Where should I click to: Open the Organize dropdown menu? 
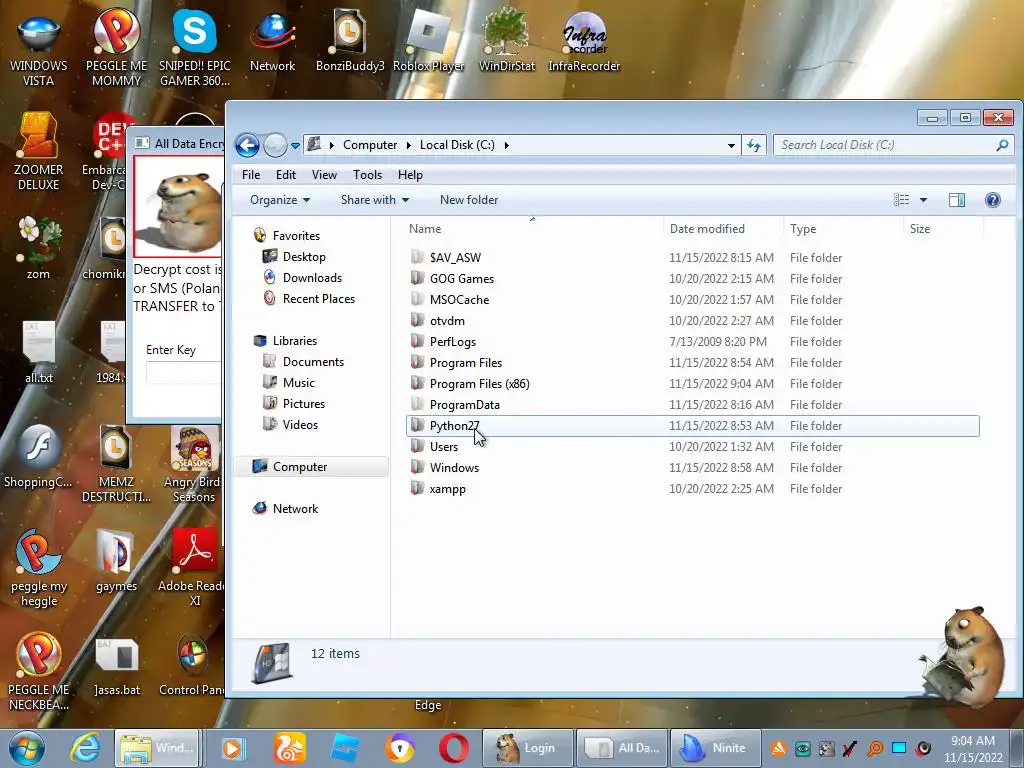point(280,200)
